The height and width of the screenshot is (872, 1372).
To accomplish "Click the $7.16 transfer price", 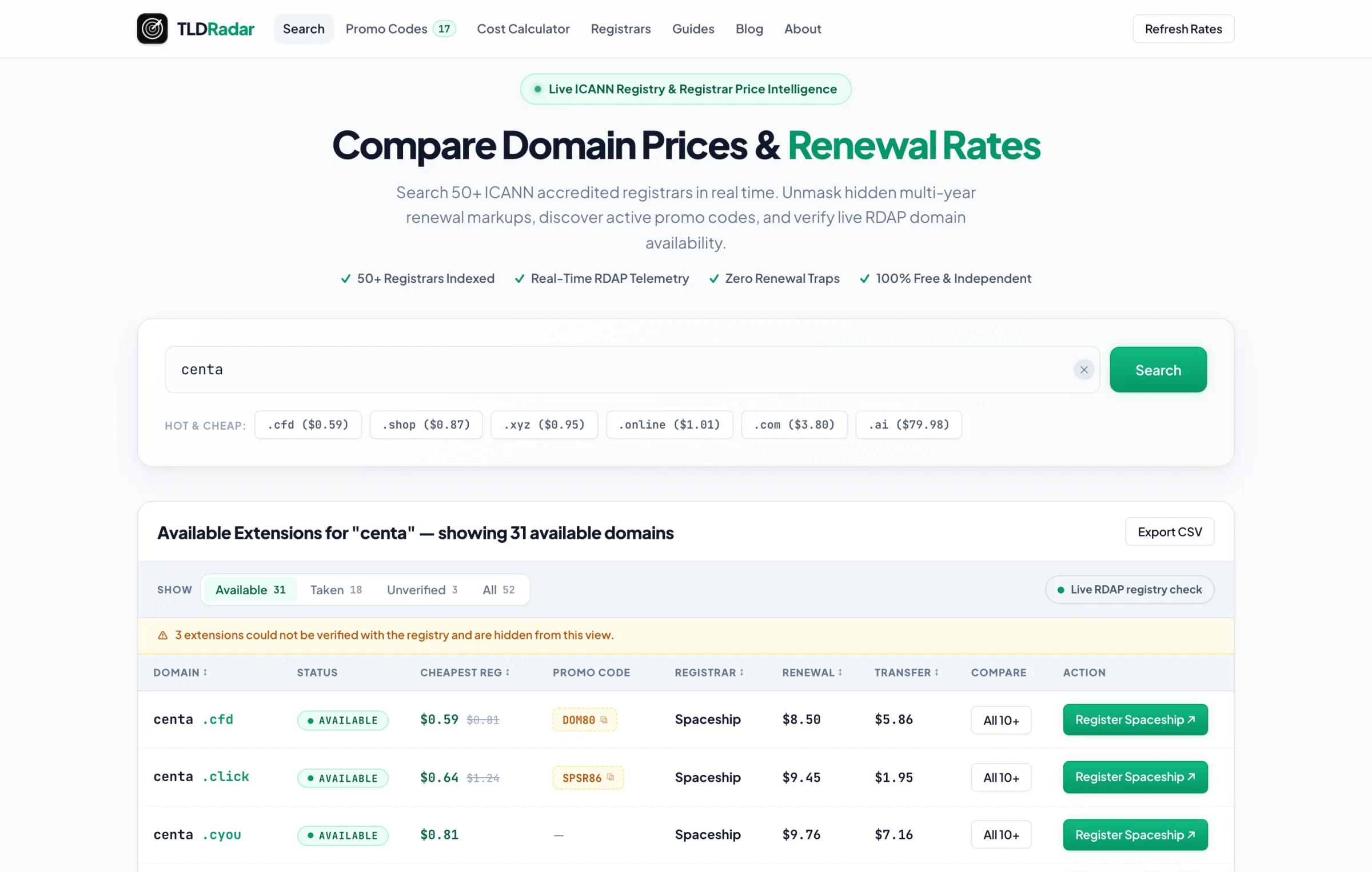I will coord(894,835).
